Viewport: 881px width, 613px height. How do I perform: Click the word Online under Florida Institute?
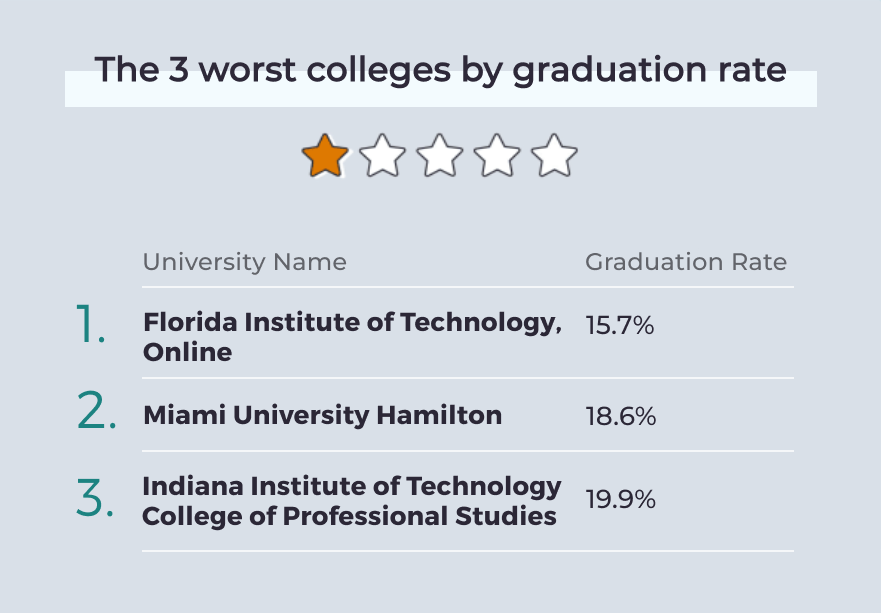click(187, 352)
